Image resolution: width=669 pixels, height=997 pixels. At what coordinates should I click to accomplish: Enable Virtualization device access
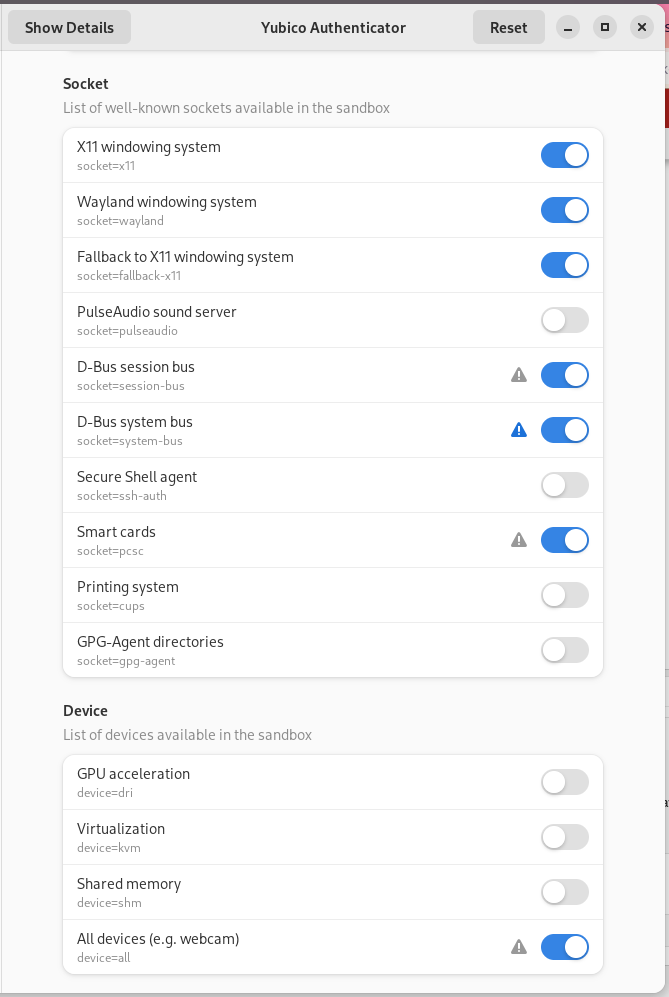tap(564, 837)
